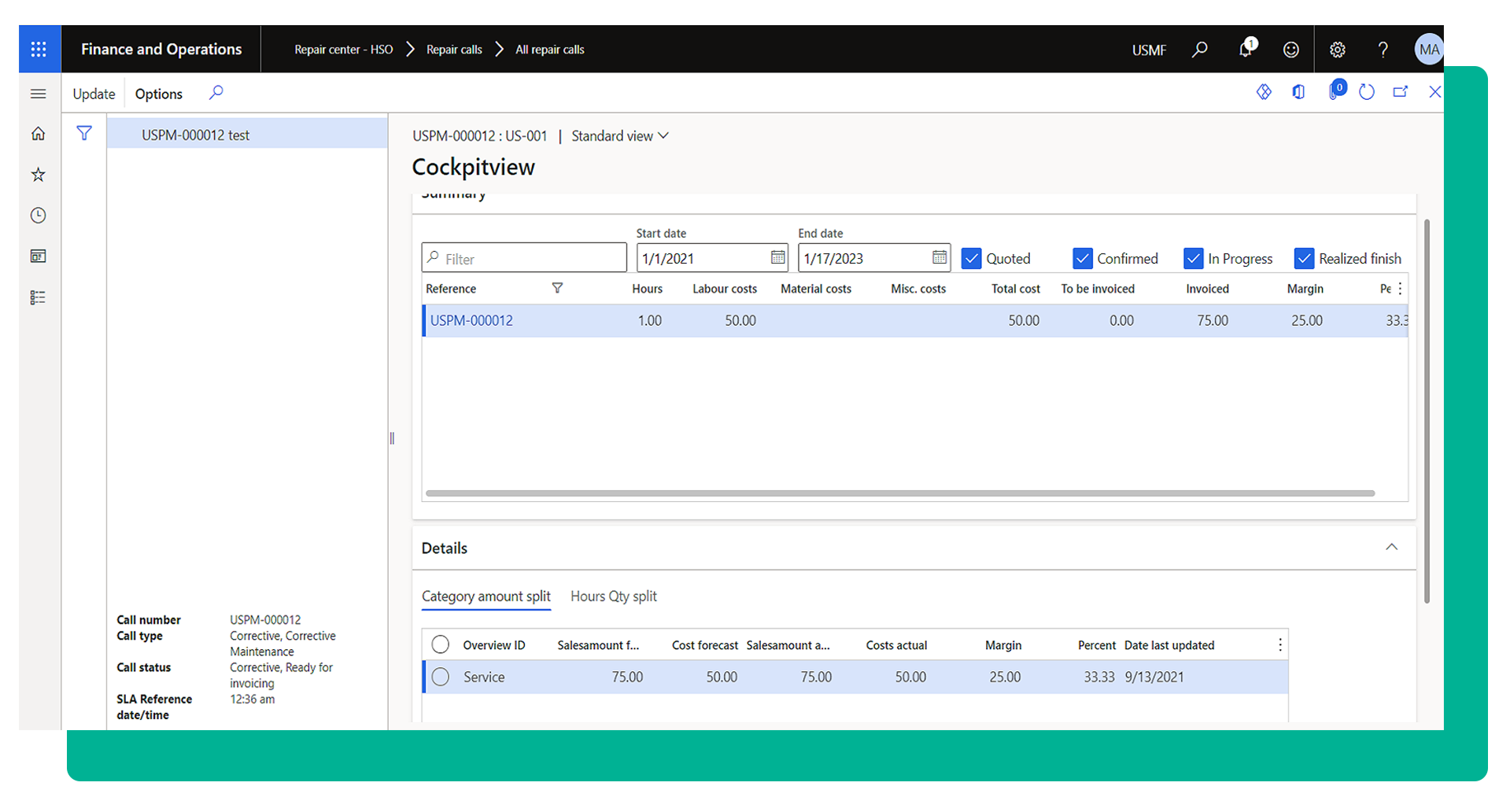This screenshot has width=1499, height=812.
Task: Open the notifications bell icon
Action: click(1245, 50)
